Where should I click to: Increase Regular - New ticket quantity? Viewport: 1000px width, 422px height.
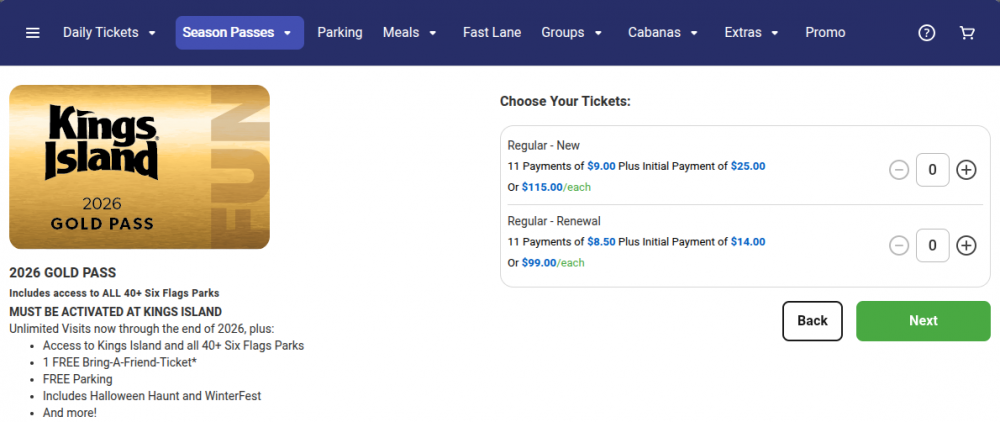click(x=966, y=170)
